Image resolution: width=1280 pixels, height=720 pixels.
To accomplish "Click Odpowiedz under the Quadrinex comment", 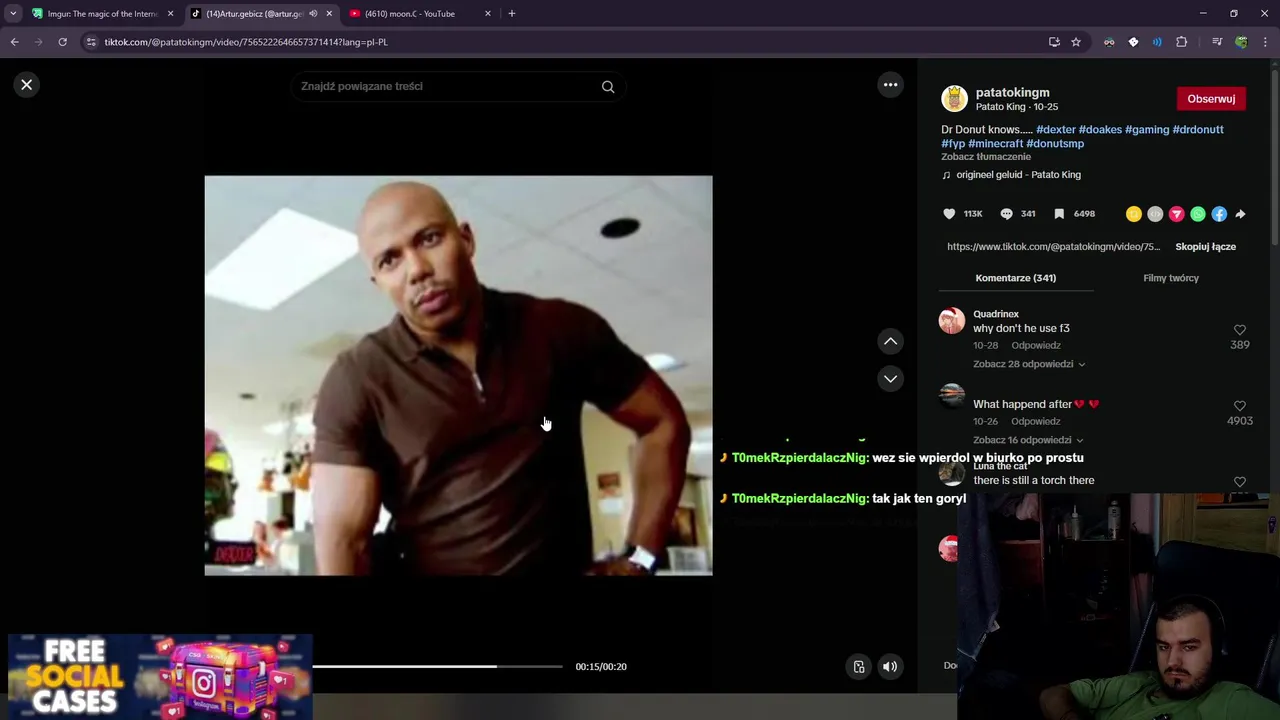I will click(1035, 346).
